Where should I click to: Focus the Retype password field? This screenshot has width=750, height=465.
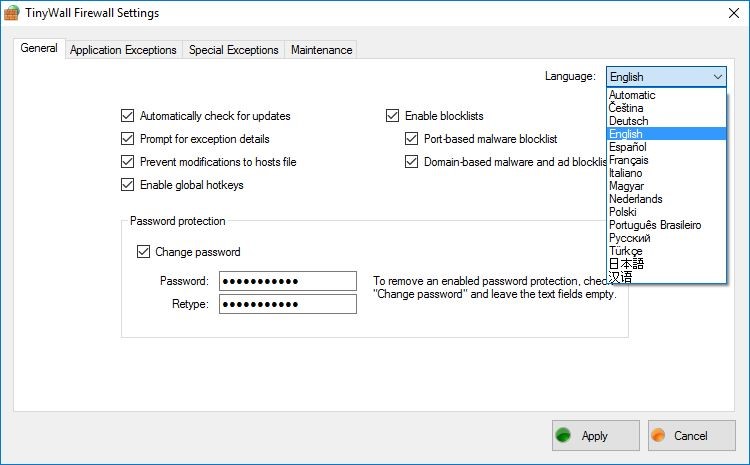coord(288,304)
